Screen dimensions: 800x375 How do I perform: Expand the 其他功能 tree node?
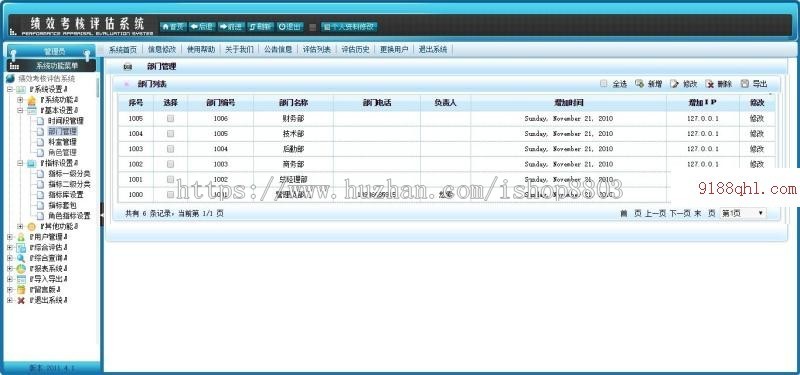pos(20,227)
